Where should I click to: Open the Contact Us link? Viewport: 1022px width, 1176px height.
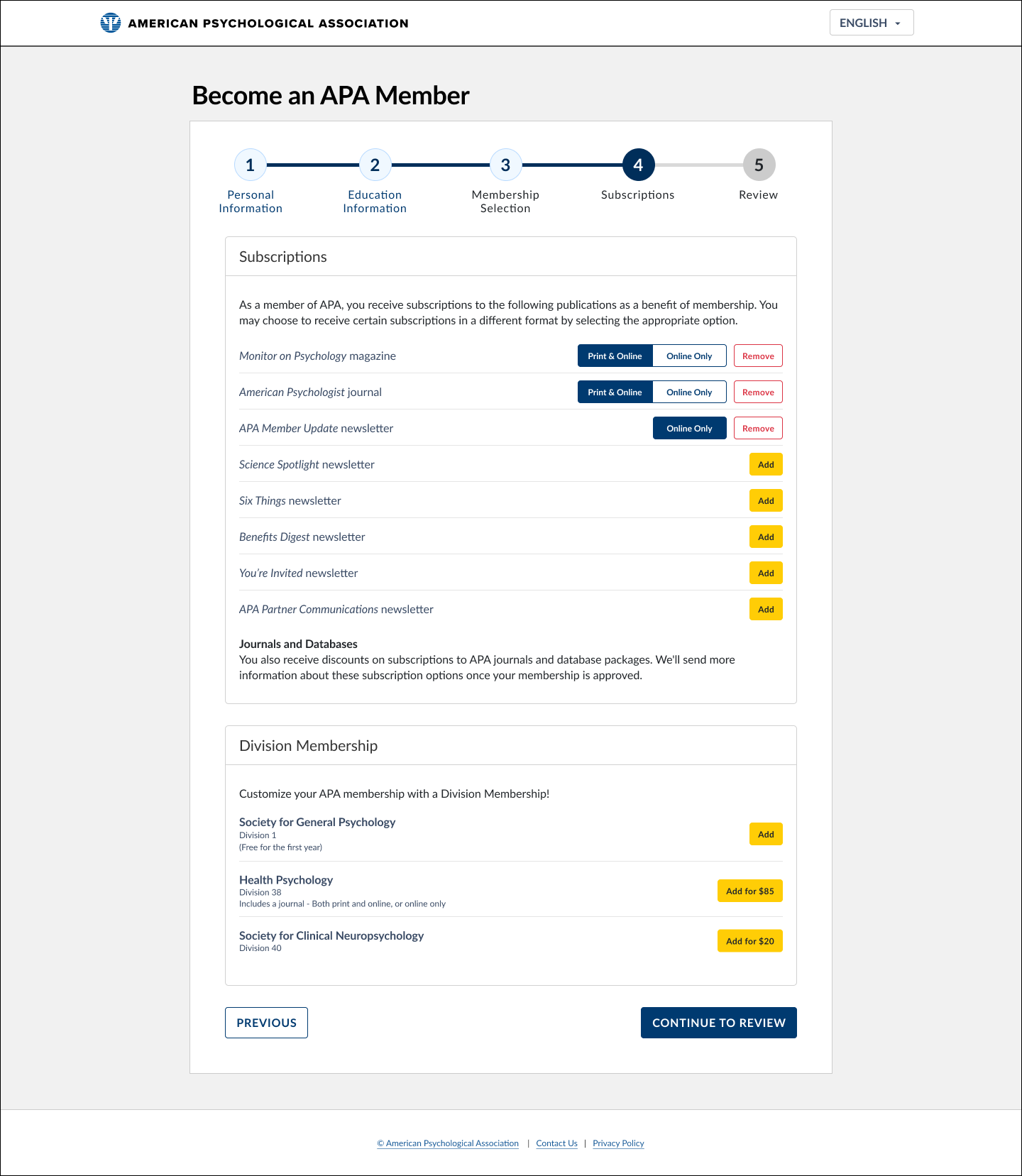(x=556, y=1143)
